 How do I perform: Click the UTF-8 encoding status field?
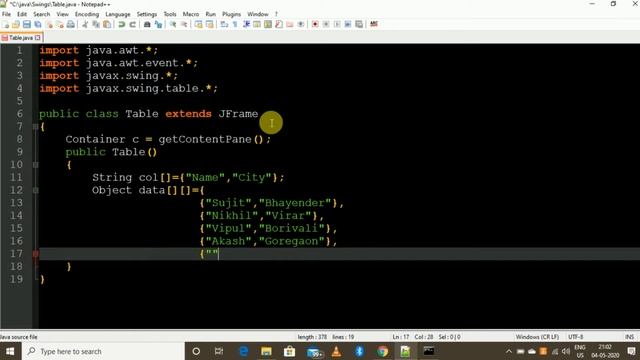576,337
